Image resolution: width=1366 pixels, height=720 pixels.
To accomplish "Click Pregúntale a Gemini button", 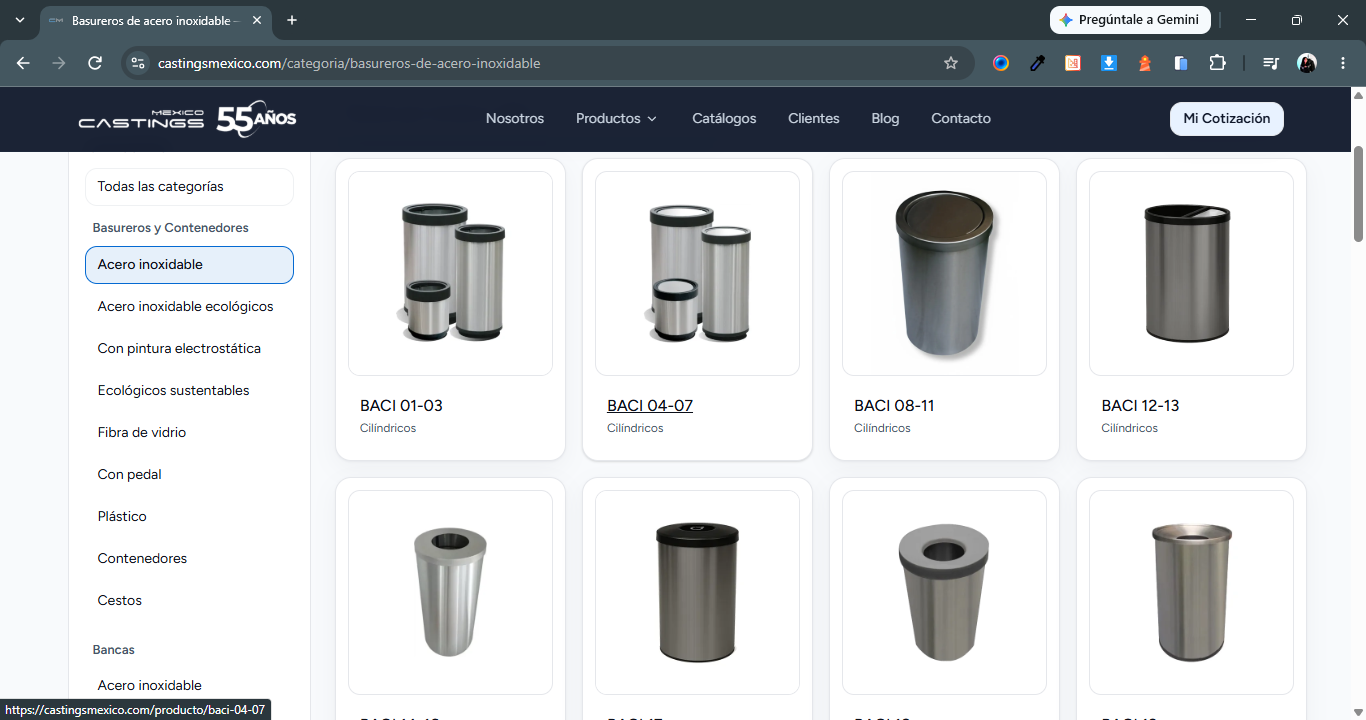I will click(1130, 20).
